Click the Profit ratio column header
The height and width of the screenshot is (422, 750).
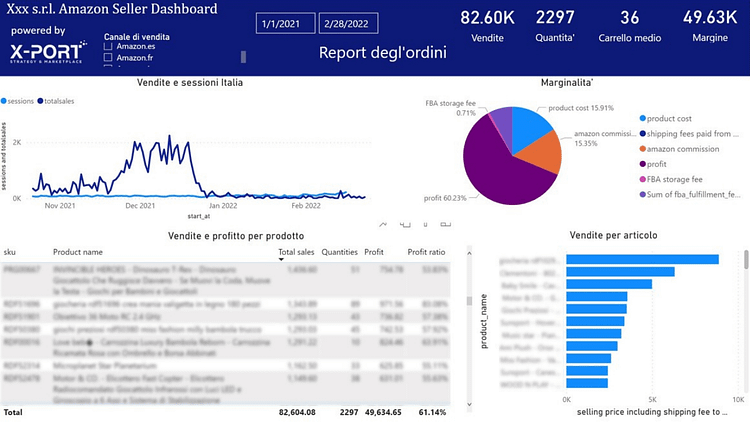pos(426,252)
